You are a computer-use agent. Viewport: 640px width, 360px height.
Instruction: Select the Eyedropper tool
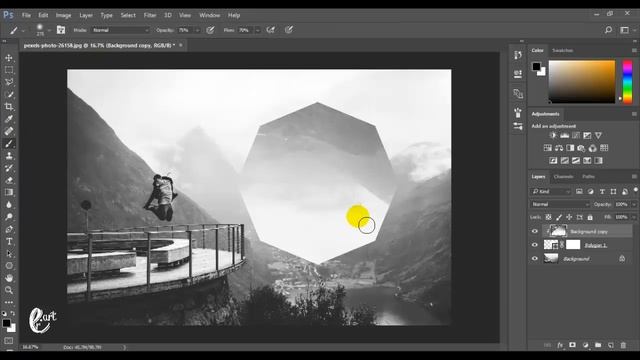click(9, 119)
